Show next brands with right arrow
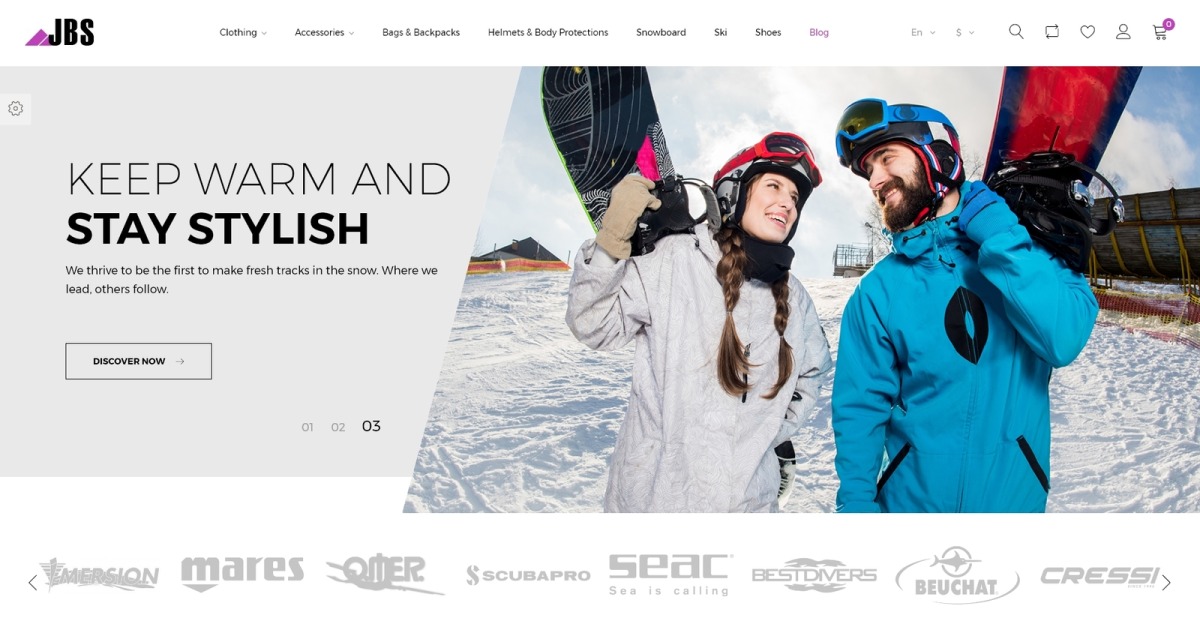1200x627 pixels. 1166,582
